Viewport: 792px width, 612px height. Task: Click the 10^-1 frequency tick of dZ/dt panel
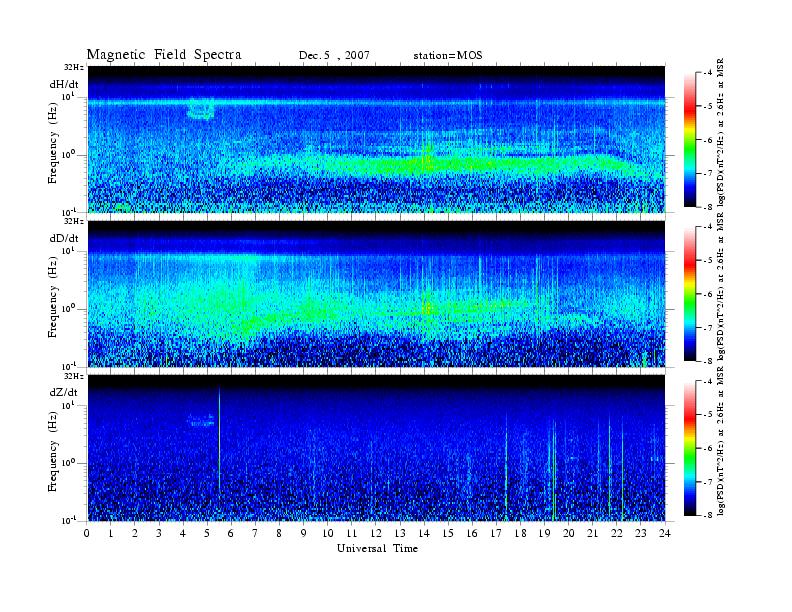tap(69, 520)
